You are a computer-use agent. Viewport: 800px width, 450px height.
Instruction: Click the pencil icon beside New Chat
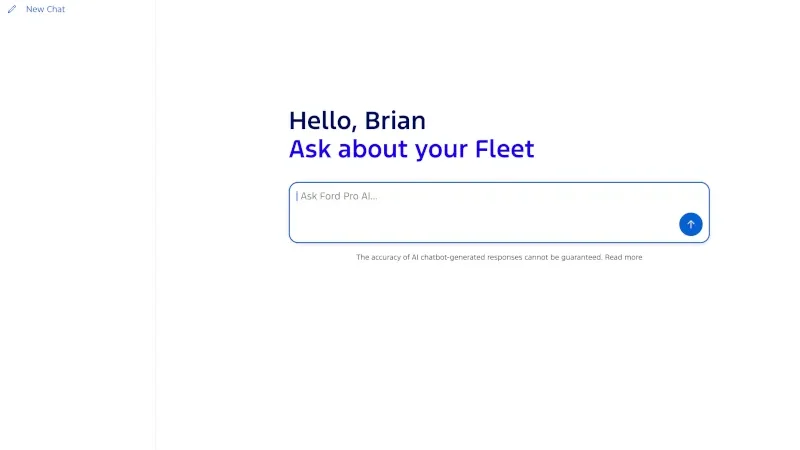[x=12, y=9]
